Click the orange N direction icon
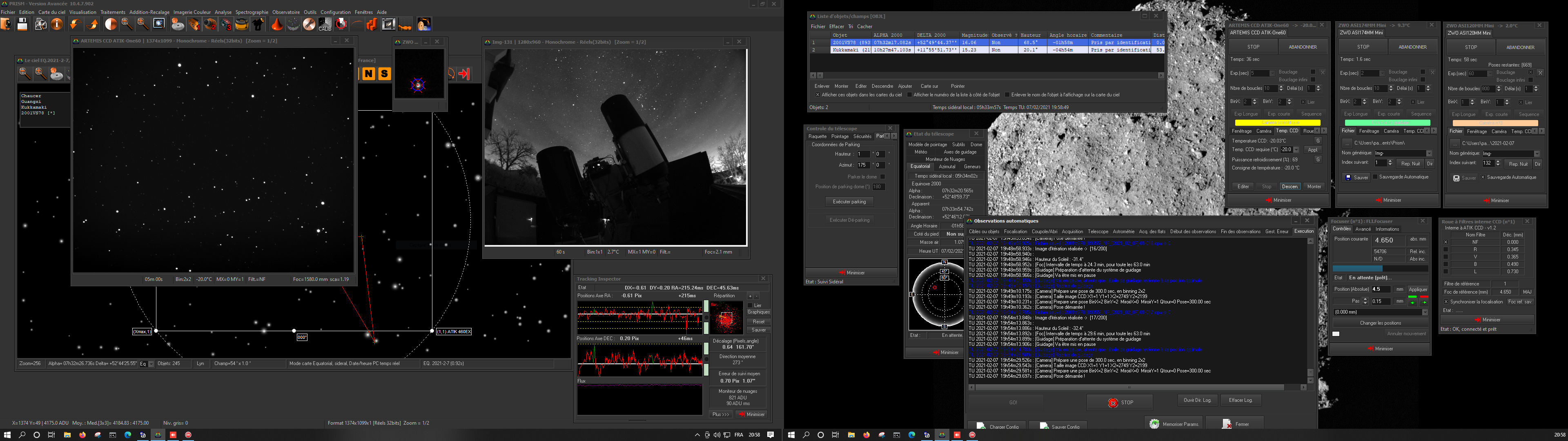The image size is (1568, 441). [368, 73]
